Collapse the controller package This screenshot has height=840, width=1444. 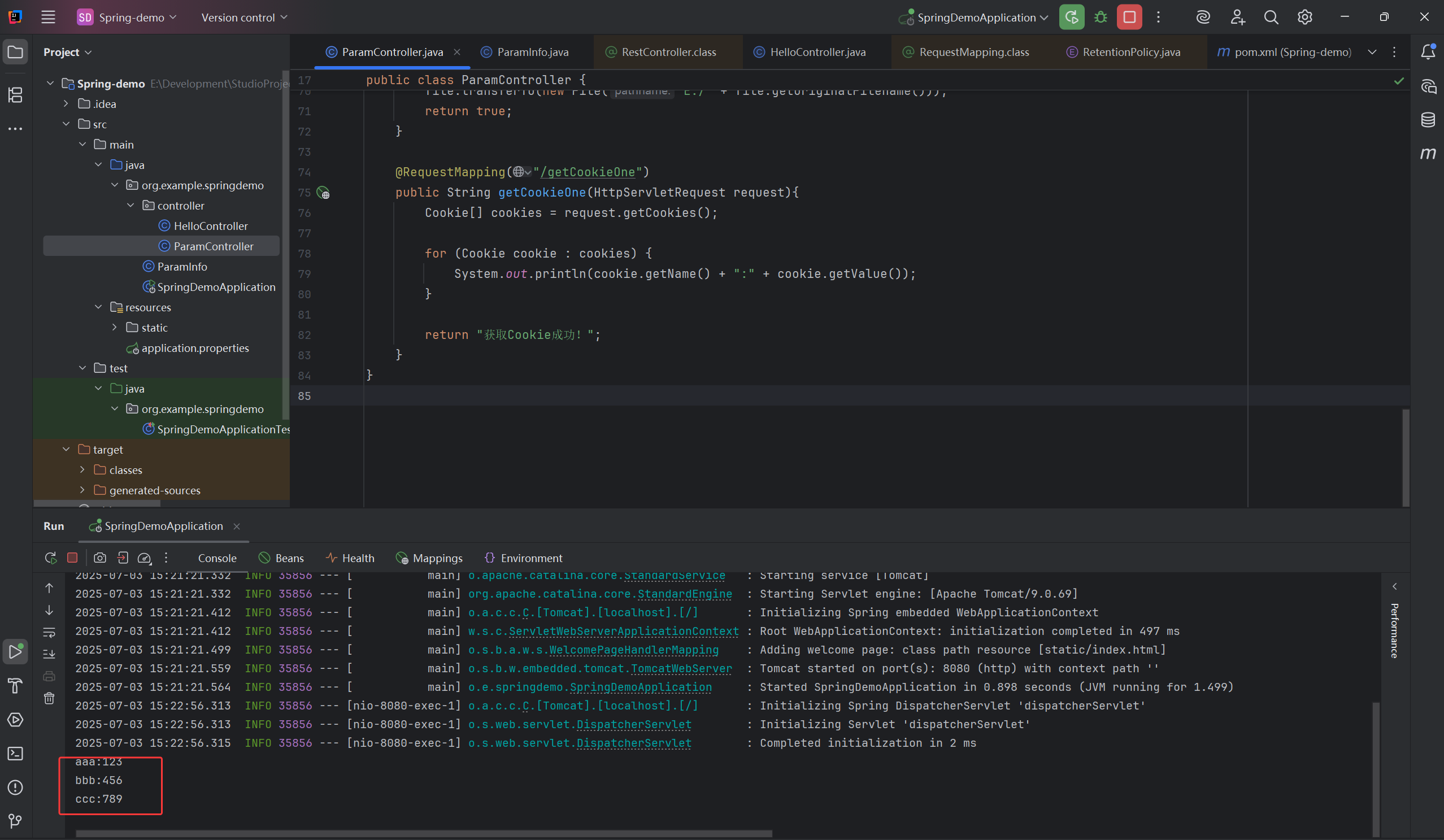point(131,206)
